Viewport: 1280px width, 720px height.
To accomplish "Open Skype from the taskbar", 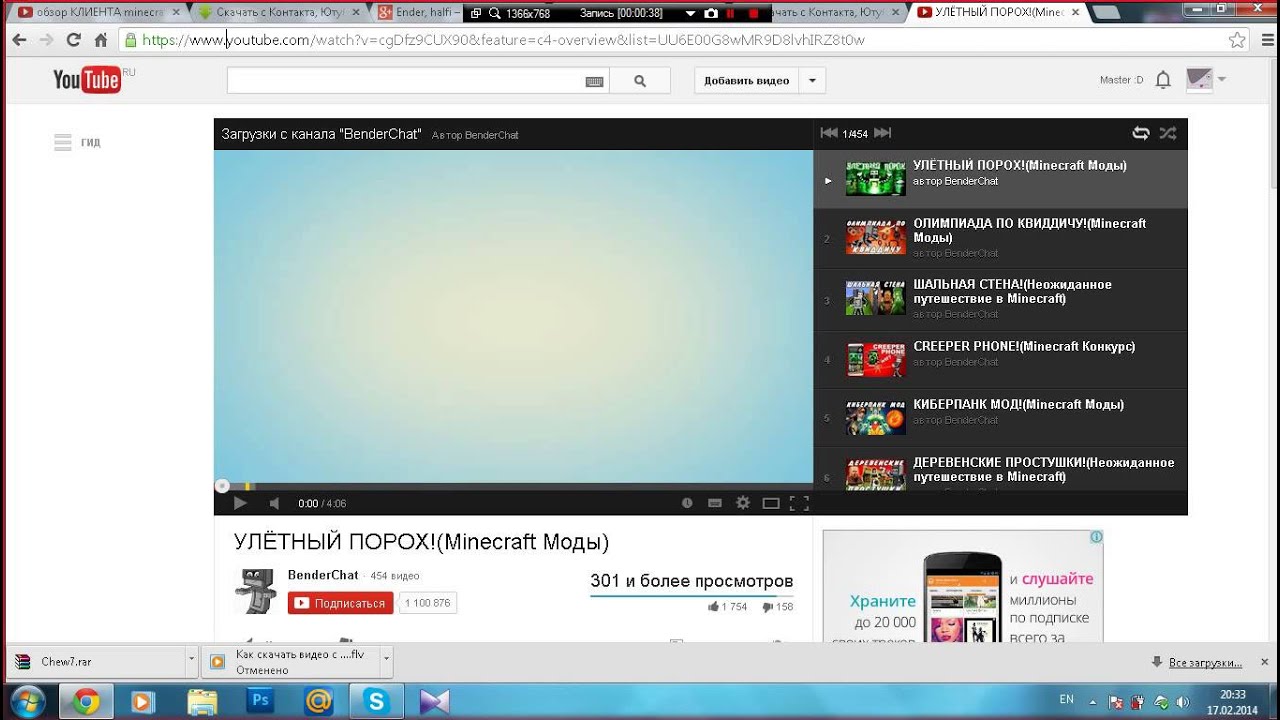I will pos(377,702).
